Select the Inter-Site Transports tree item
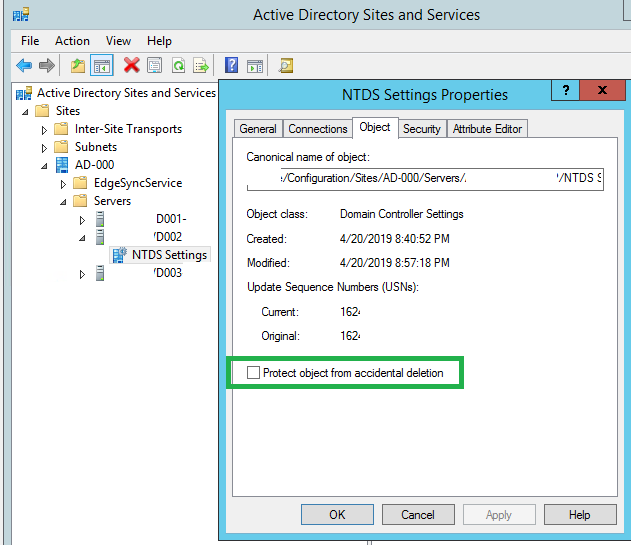The height and width of the screenshot is (545, 631). point(128,129)
